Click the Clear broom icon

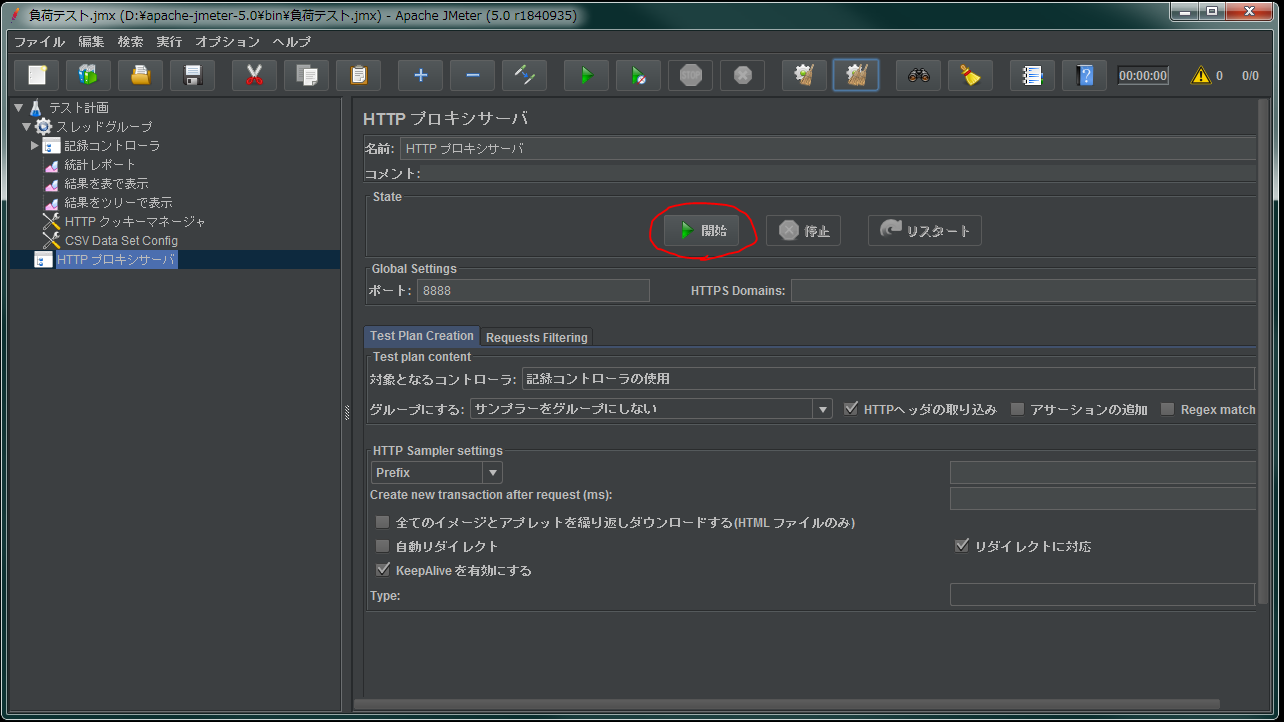969,75
